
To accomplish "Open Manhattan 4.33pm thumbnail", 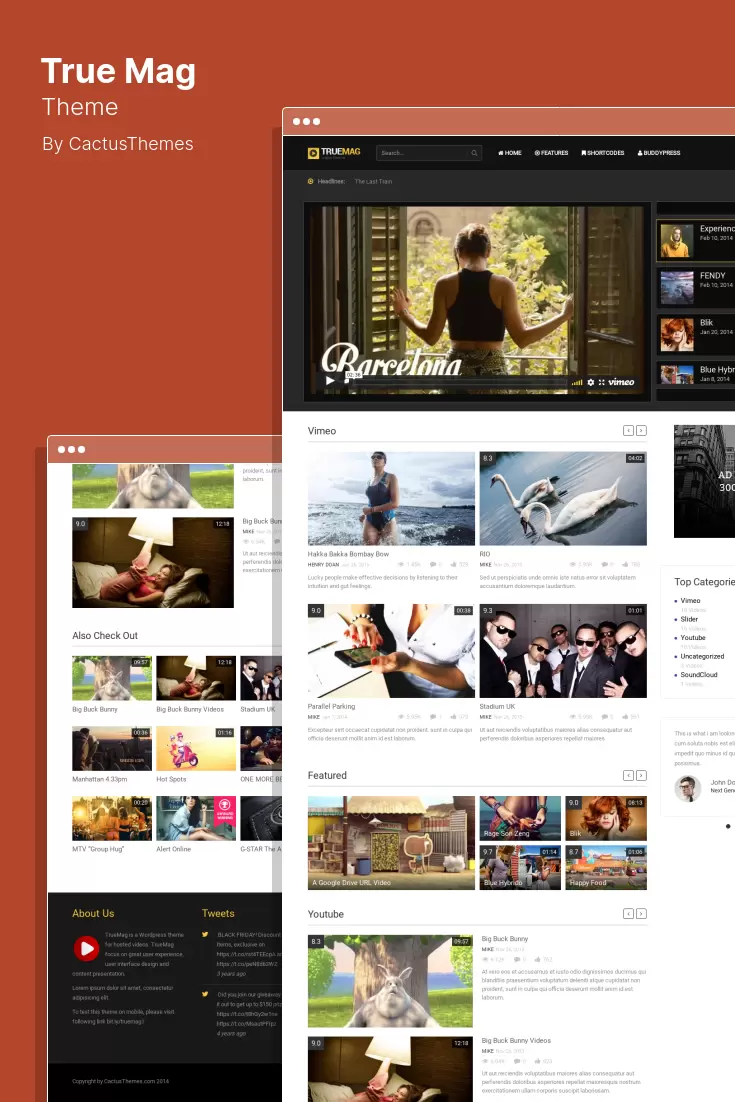I will [112, 748].
